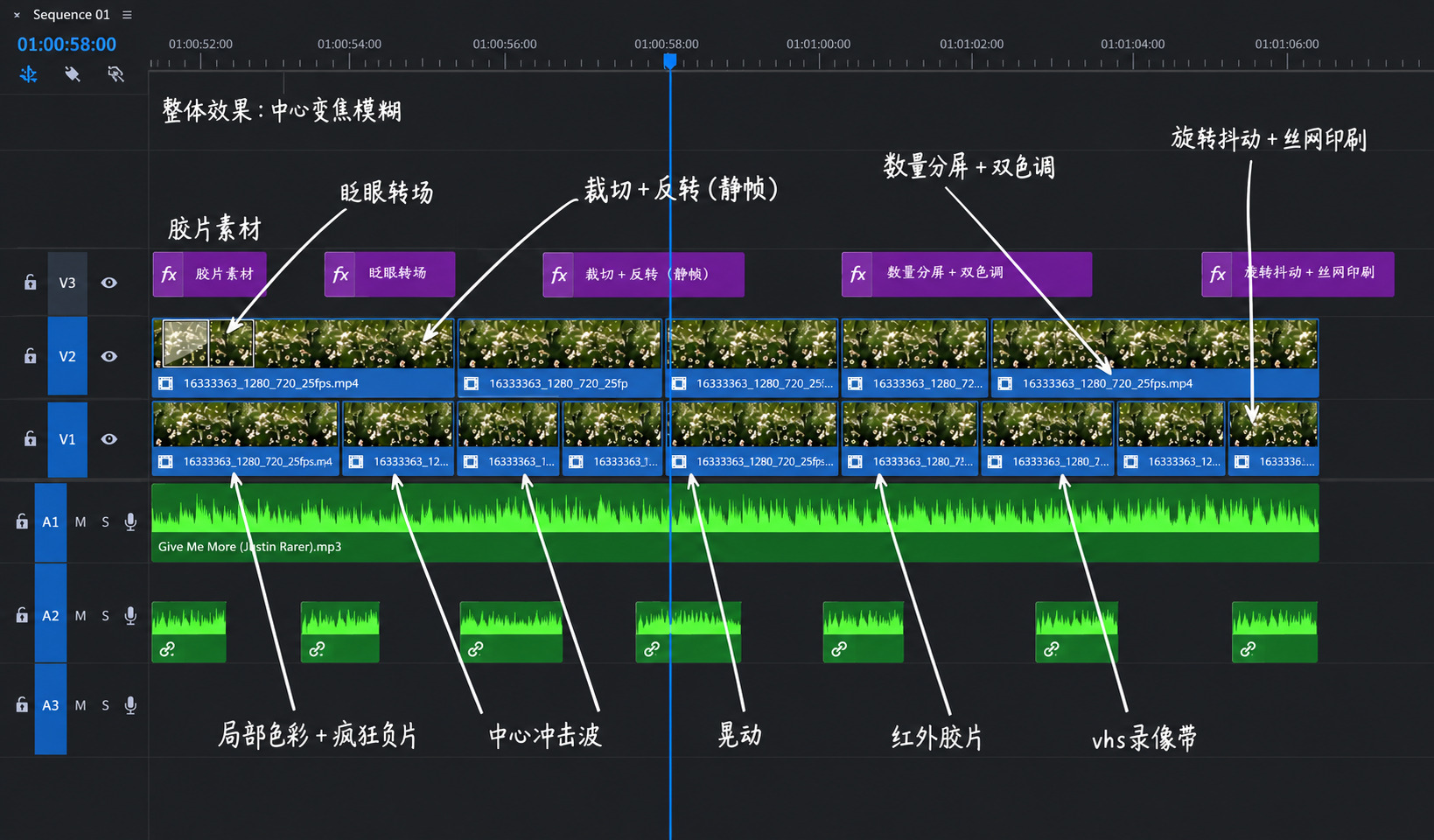Click the 01:00:58:00 timecode field

66,44
